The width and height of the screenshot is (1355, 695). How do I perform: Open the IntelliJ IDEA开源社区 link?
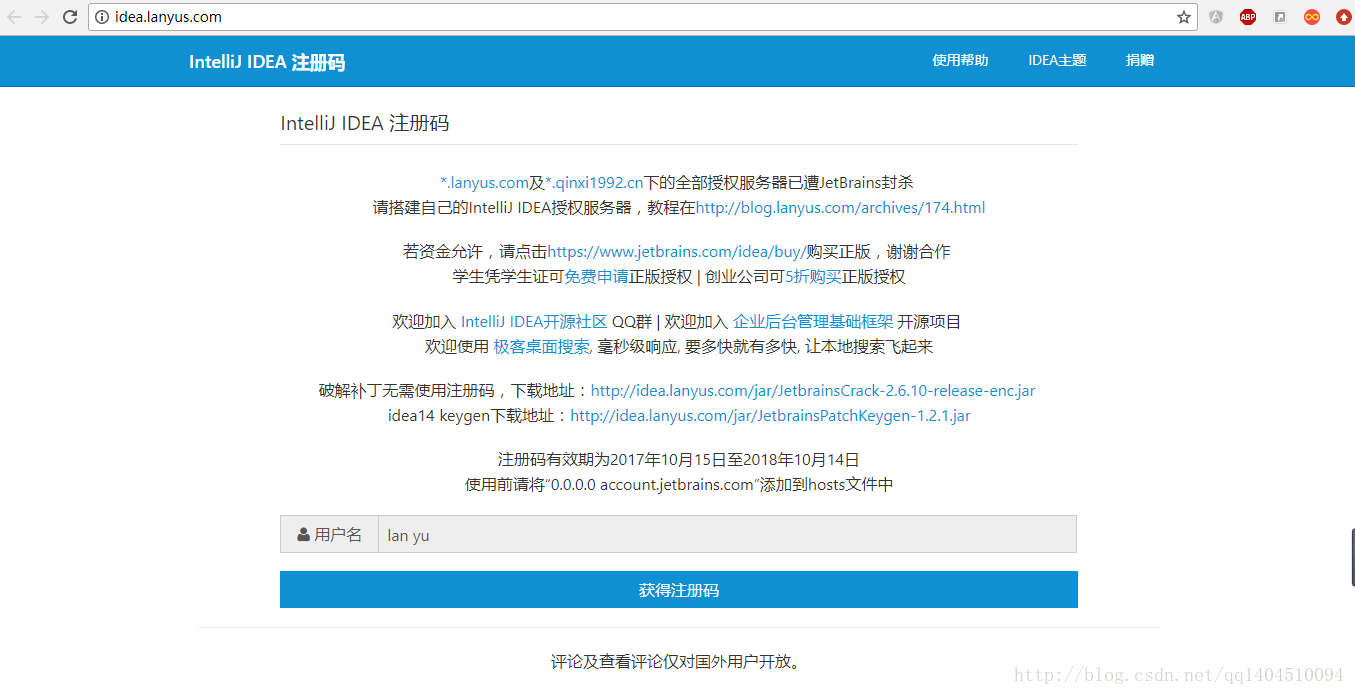coord(534,322)
